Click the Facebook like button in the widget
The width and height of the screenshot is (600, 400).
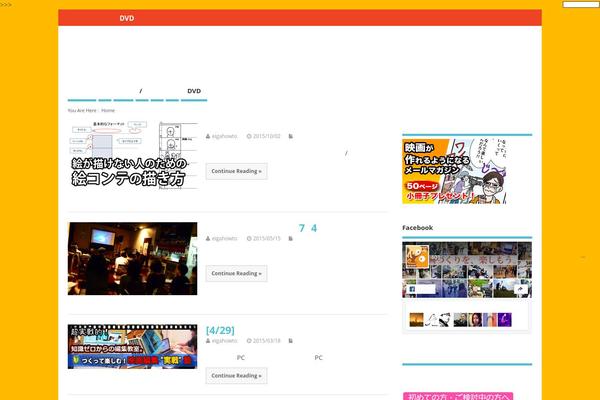[421, 289]
